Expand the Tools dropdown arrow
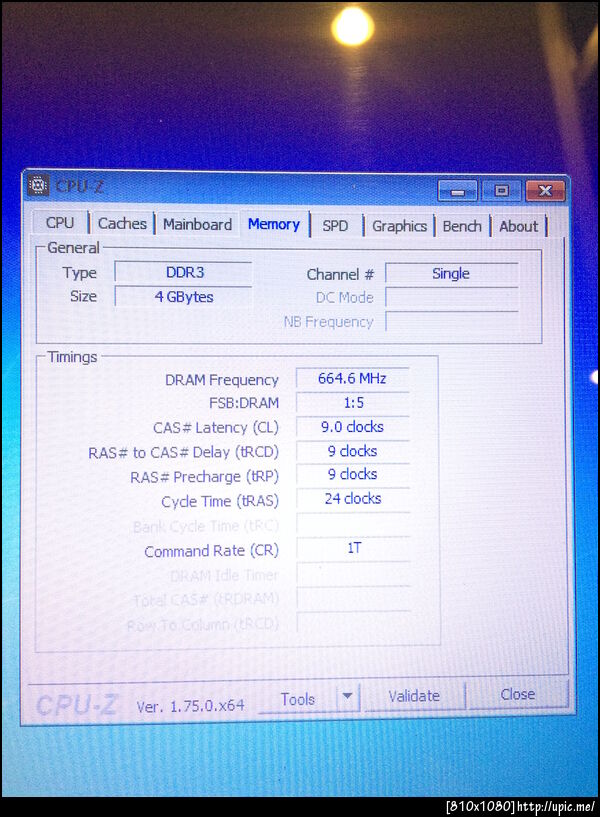Viewport: 600px width, 817px height. point(348,697)
